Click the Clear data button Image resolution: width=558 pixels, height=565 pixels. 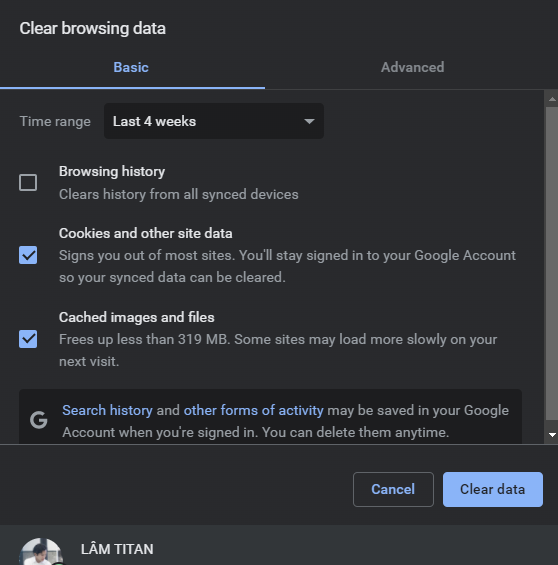point(493,489)
